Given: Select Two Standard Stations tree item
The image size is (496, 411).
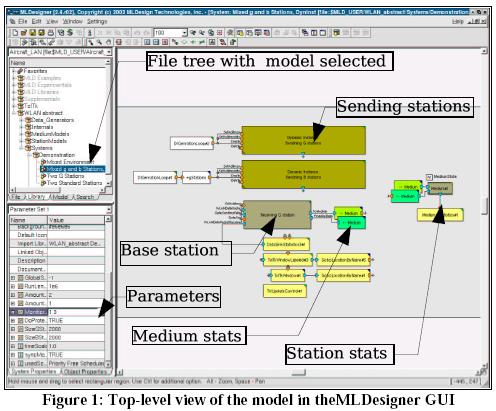Looking at the screenshot, I should pos(74,183).
